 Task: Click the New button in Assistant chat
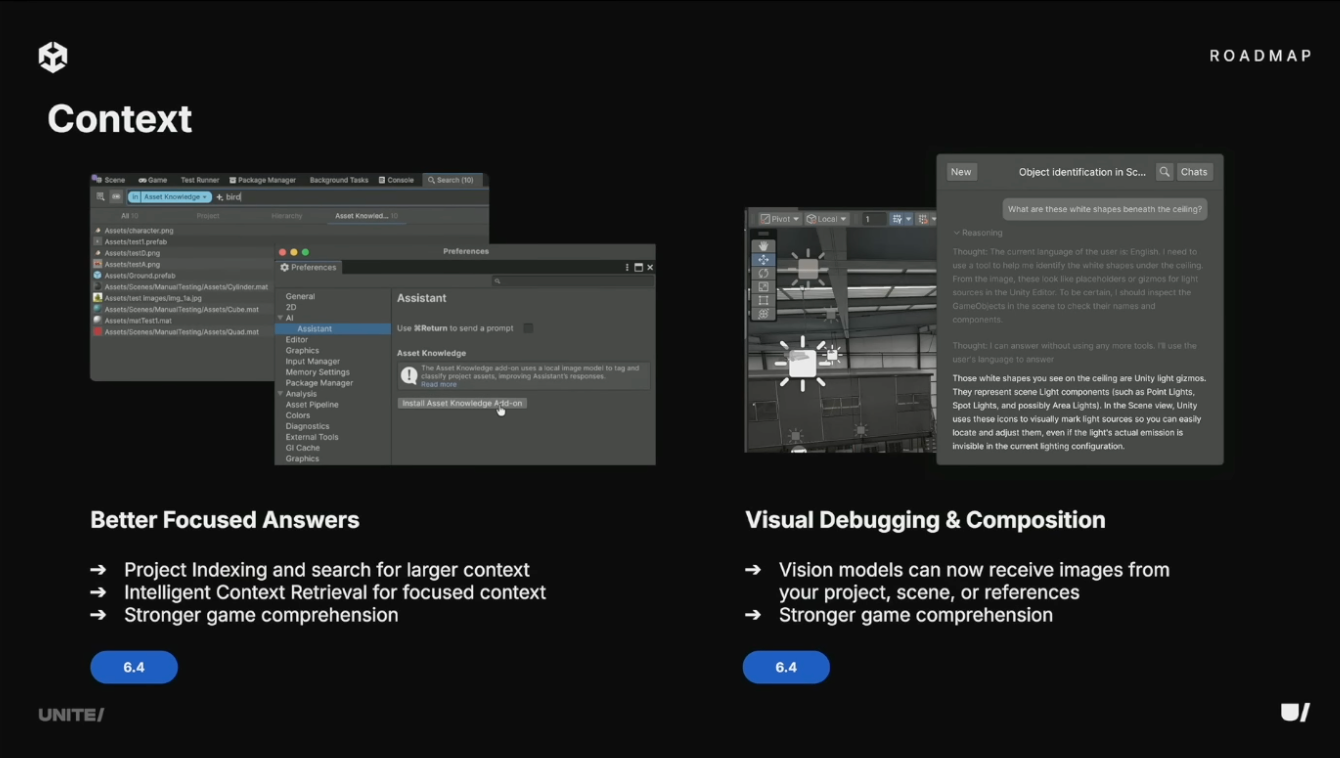click(x=961, y=172)
